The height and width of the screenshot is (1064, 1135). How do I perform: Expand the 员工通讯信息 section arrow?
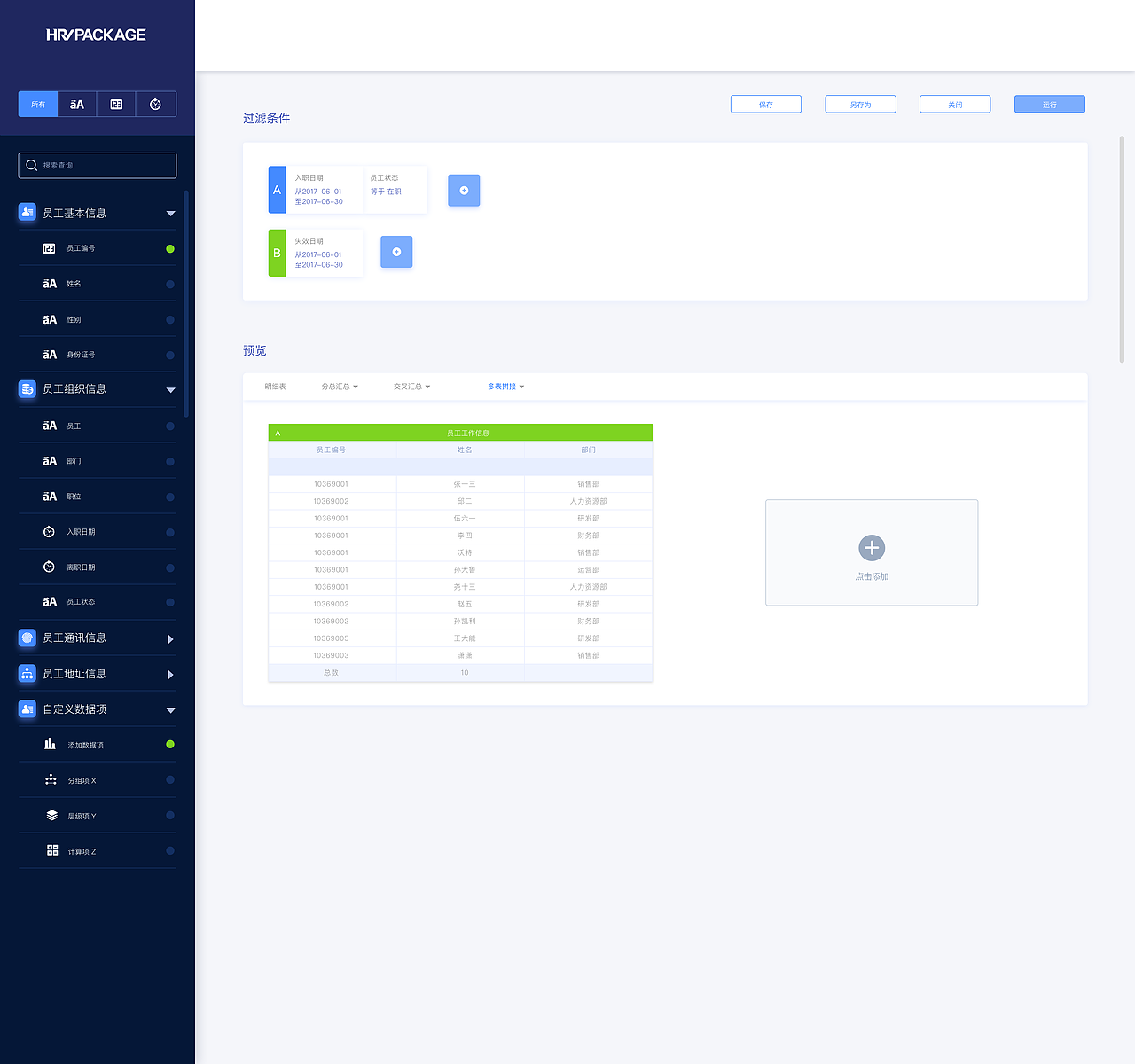(x=170, y=639)
